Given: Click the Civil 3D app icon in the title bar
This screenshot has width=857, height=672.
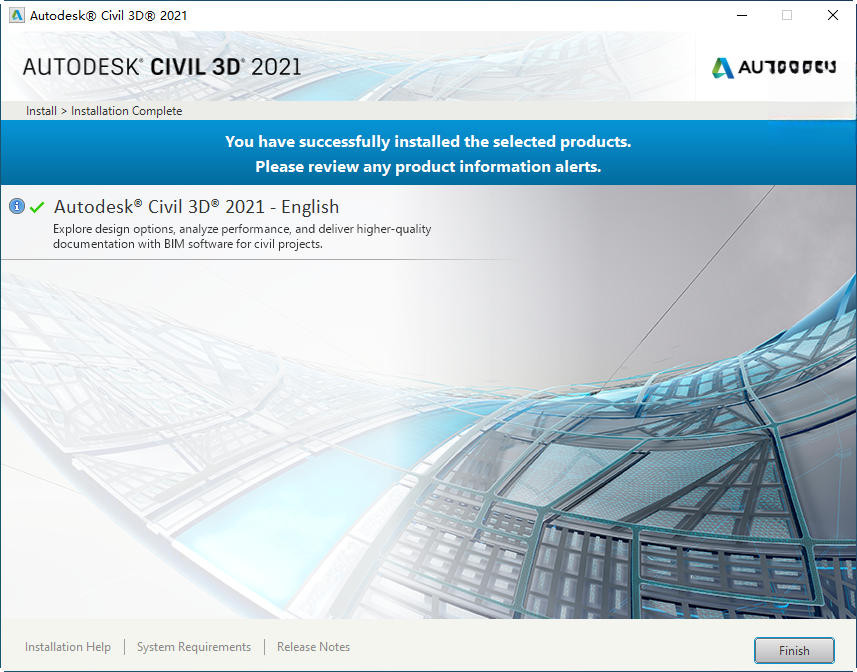Looking at the screenshot, I should (17, 15).
